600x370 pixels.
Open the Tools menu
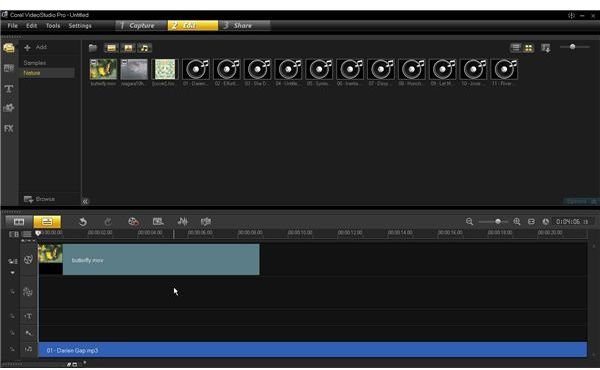[53, 26]
